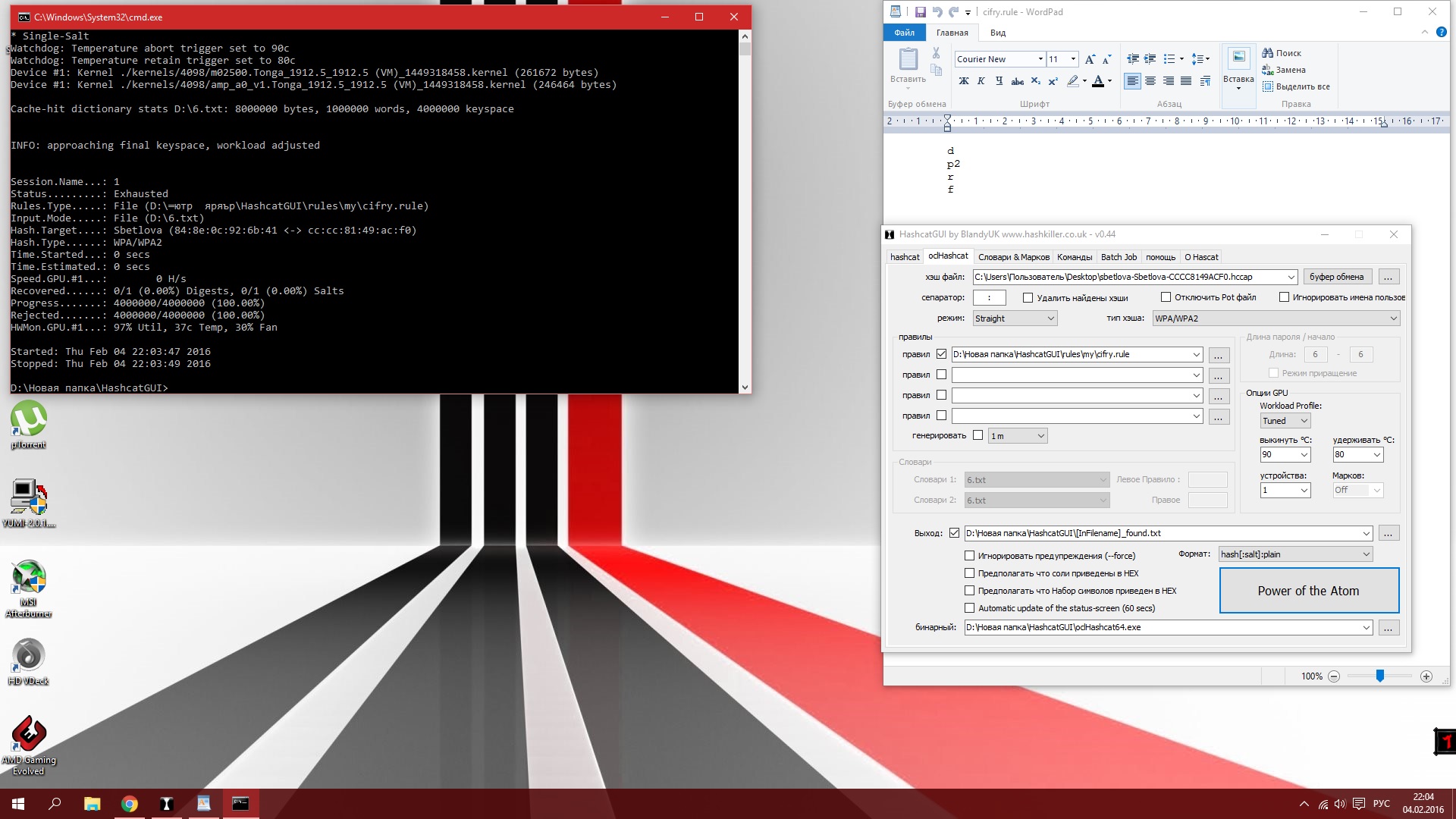Click the Power of the Atom button
Screen dimensions: 1456x819
(1308, 590)
